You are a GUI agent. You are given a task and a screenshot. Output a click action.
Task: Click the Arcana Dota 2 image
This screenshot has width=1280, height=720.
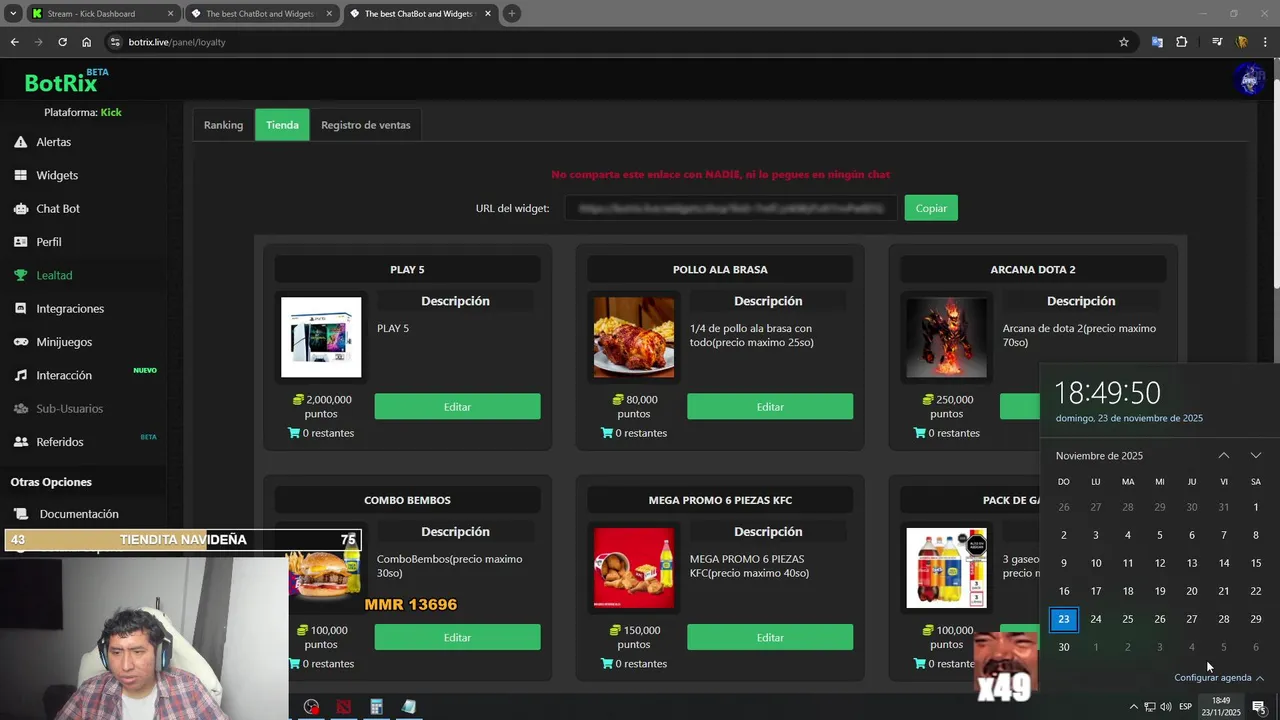946,337
